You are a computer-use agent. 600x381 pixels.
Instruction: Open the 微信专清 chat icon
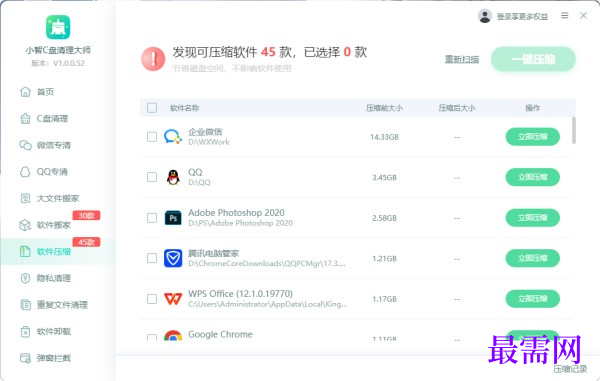pos(25,145)
